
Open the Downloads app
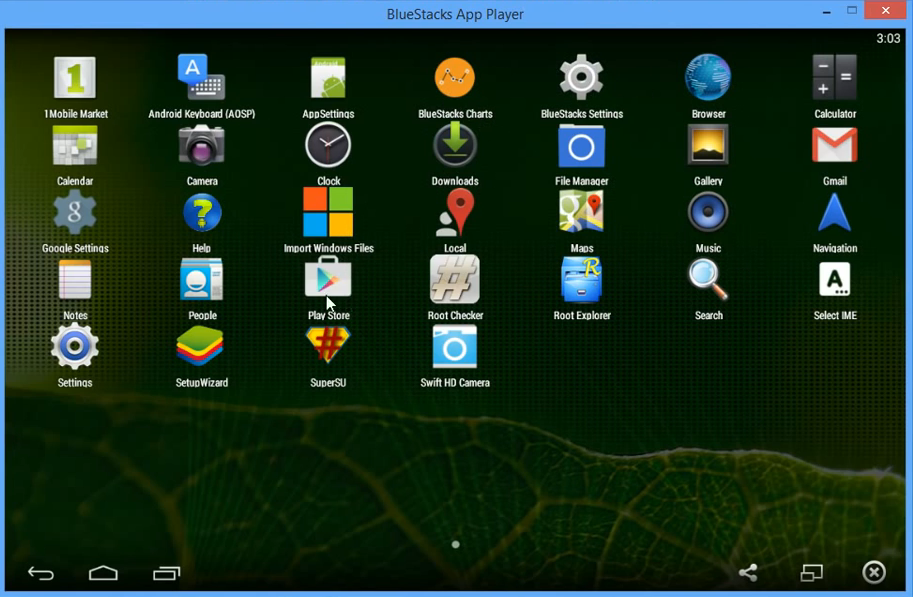click(x=455, y=144)
